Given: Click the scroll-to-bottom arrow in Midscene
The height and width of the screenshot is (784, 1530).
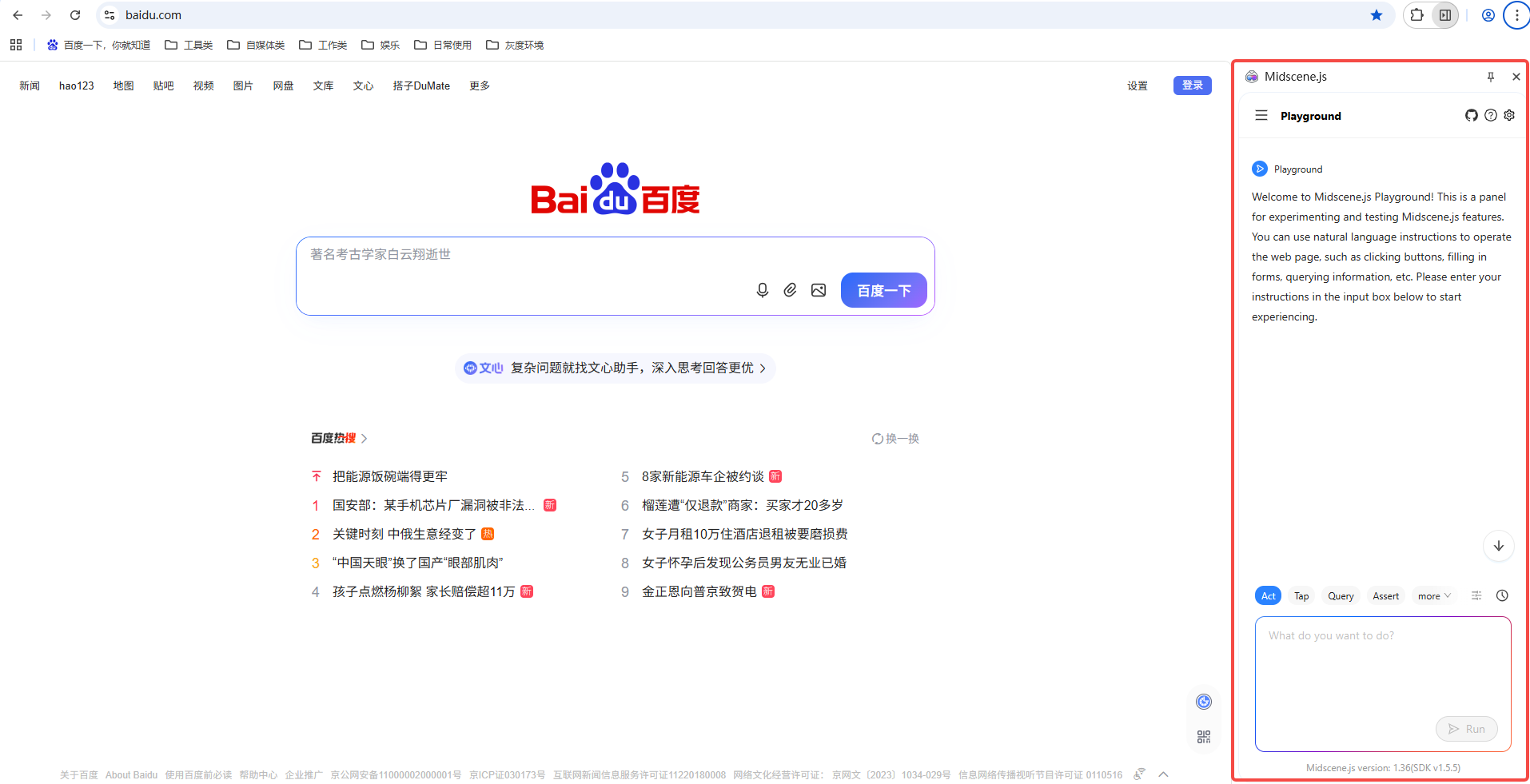Looking at the screenshot, I should (x=1499, y=546).
